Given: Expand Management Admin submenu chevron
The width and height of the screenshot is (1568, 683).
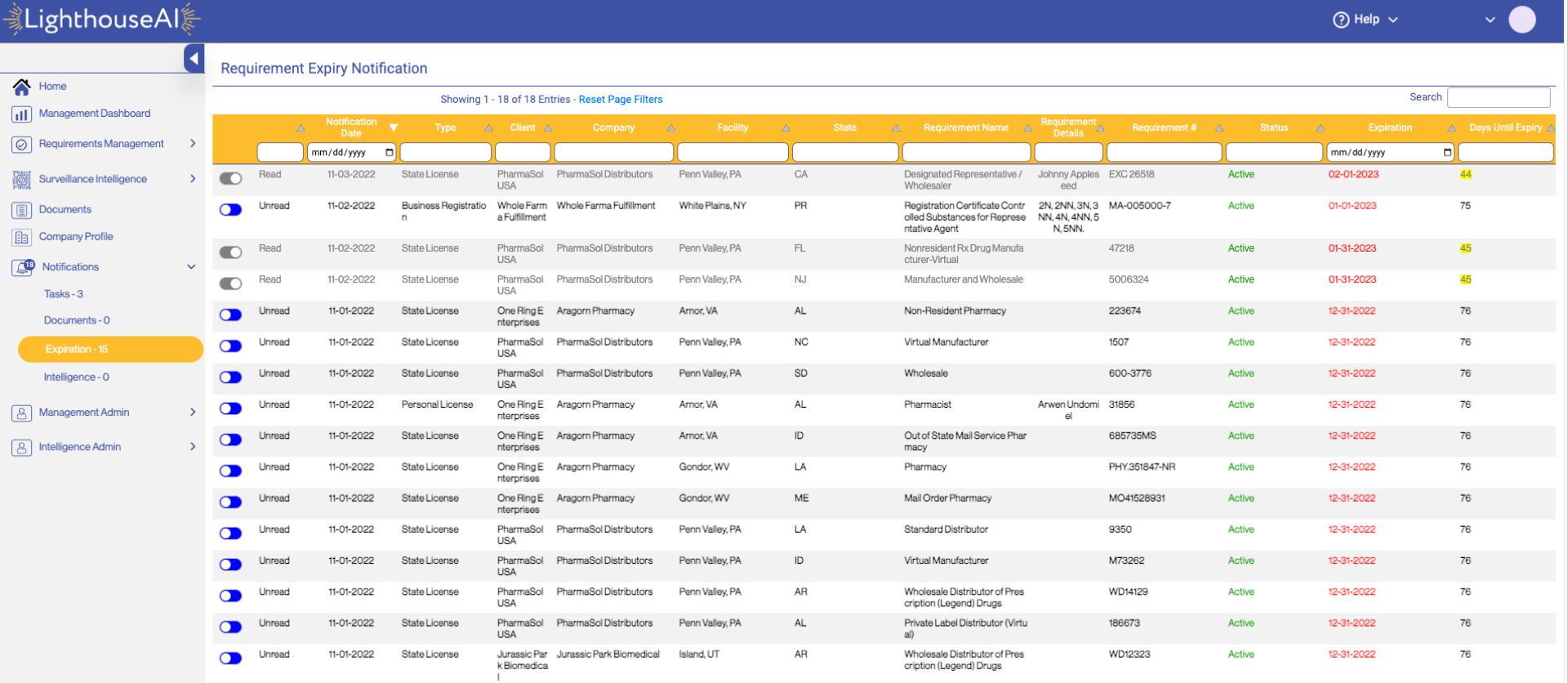Looking at the screenshot, I should click(x=193, y=413).
